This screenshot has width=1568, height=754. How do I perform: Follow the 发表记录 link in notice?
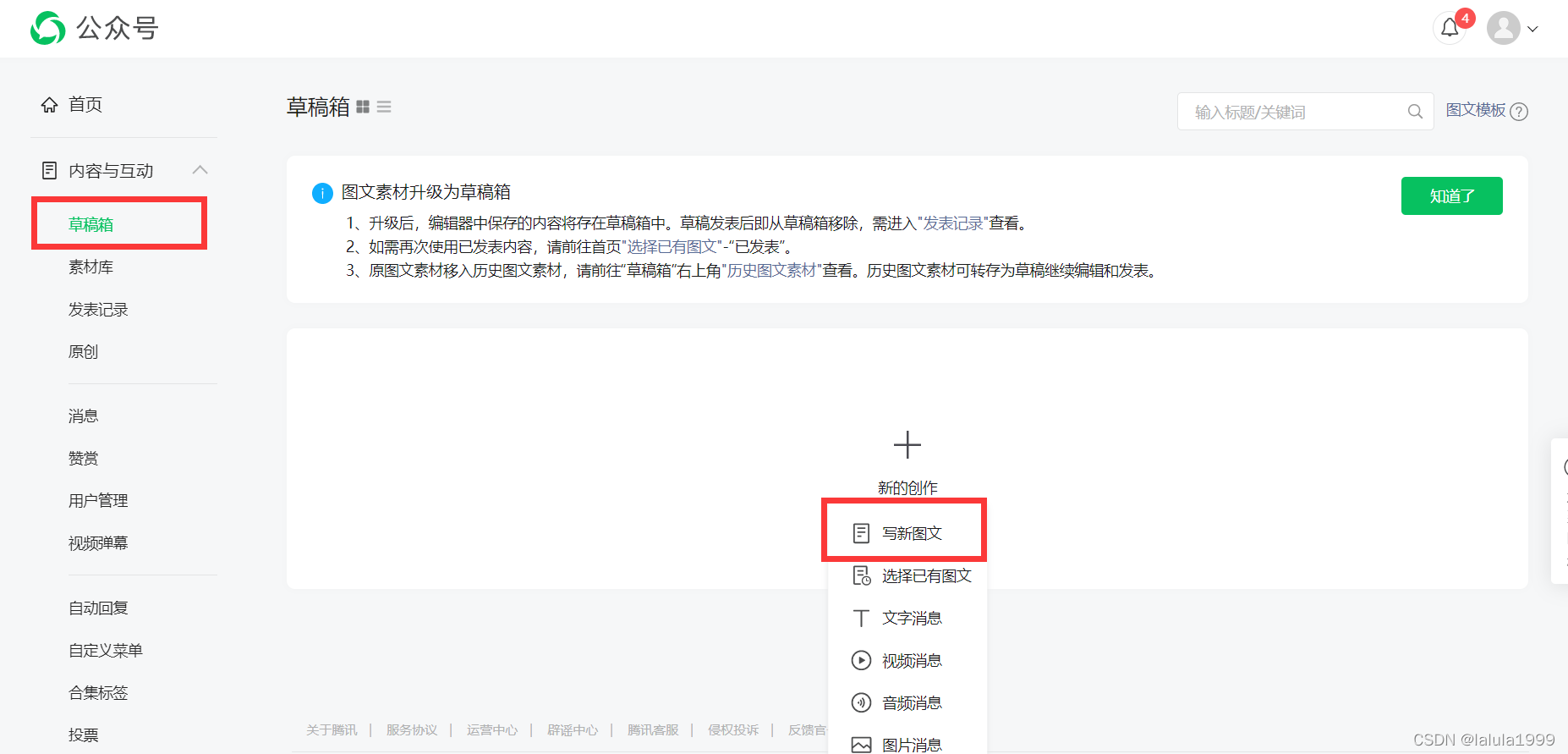952,223
